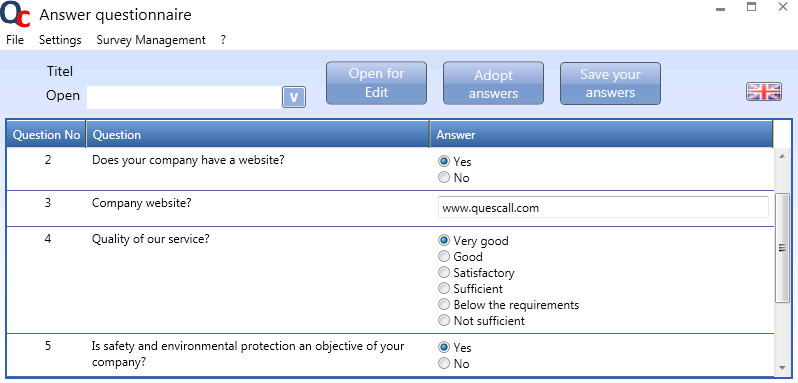
Task: Open the Settings menu
Action: (60, 40)
